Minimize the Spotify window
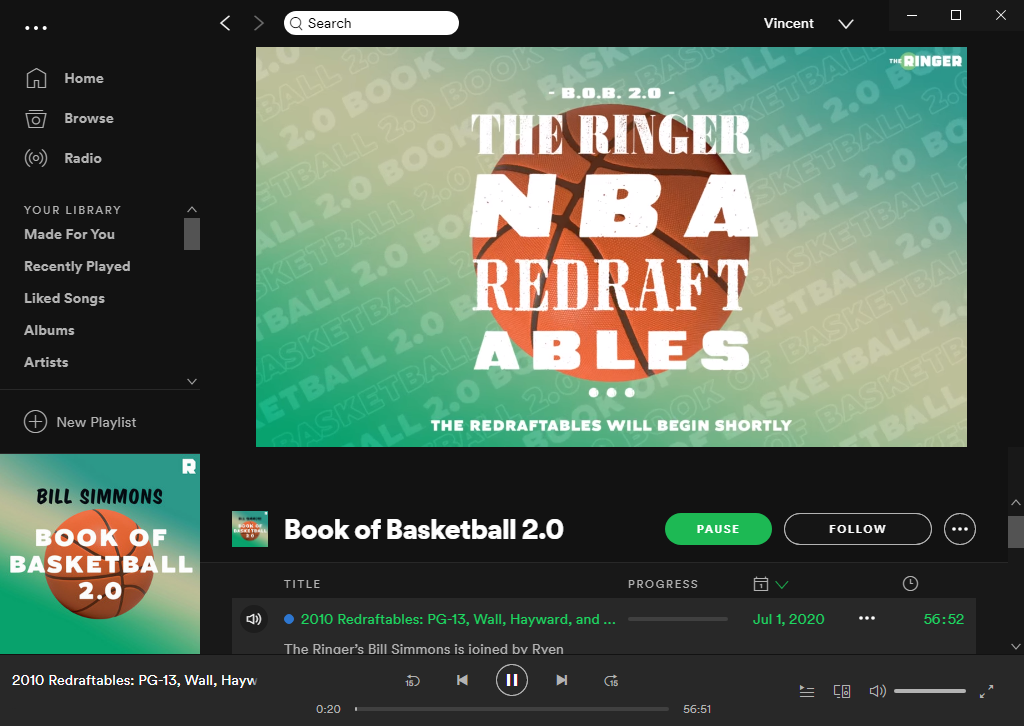Viewport: 1024px width, 726px height. 912,15
